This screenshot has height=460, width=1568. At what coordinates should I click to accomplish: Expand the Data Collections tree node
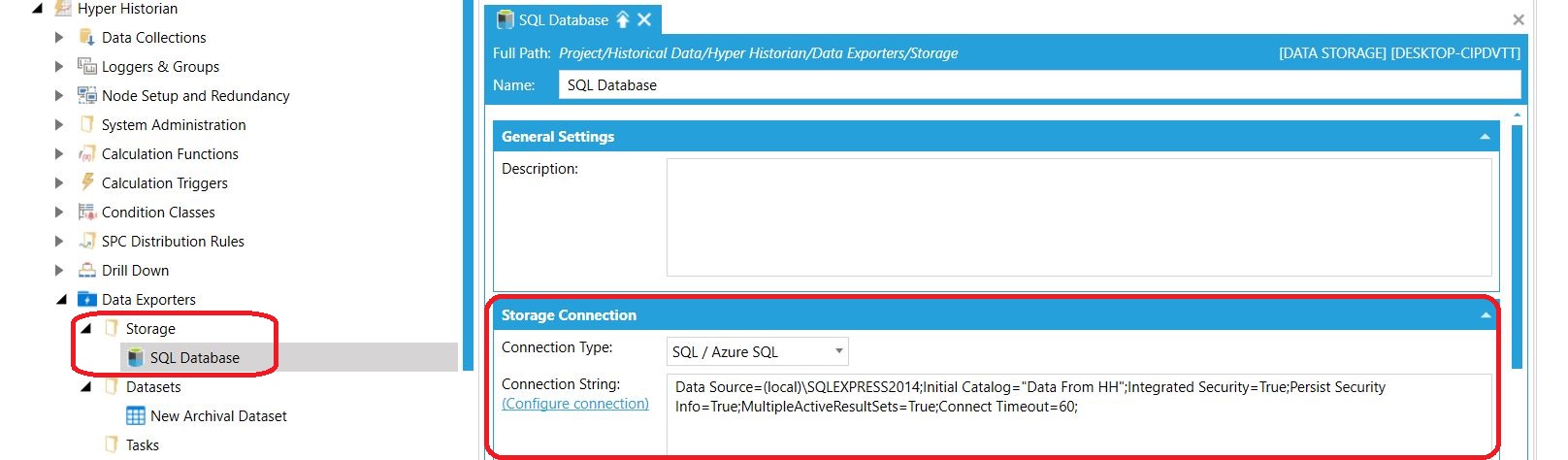[x=59, y=38]
